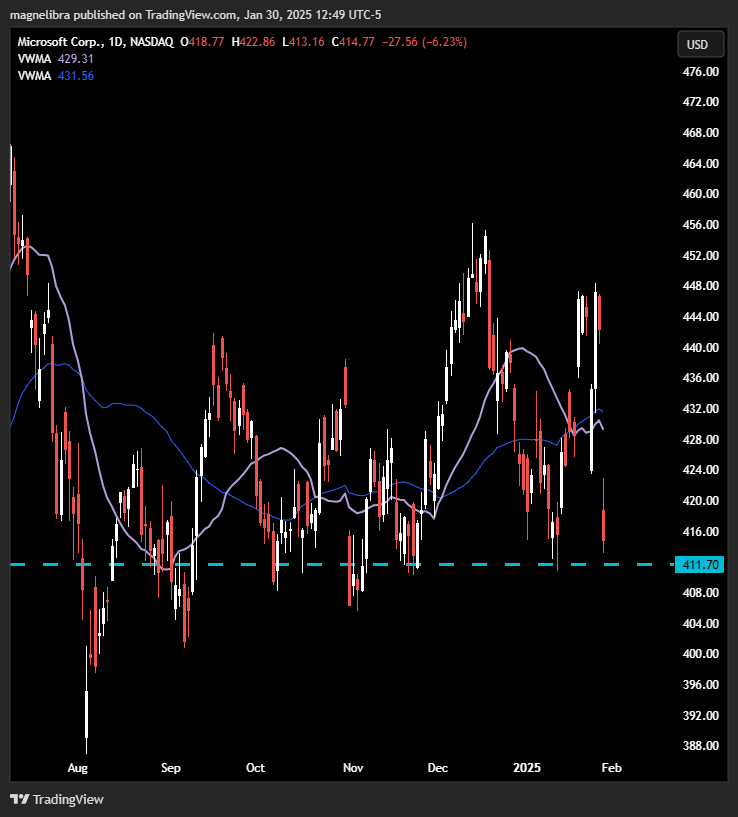The image size is (738, 817).
Task: Click the magnelibra published header text
Action: click(195, 15)
